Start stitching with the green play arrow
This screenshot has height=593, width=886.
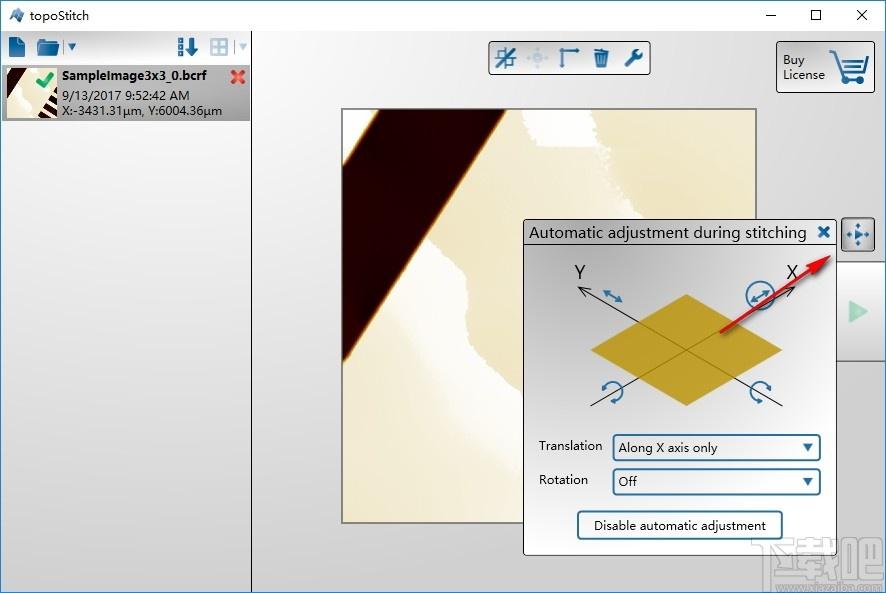[858, 311]
